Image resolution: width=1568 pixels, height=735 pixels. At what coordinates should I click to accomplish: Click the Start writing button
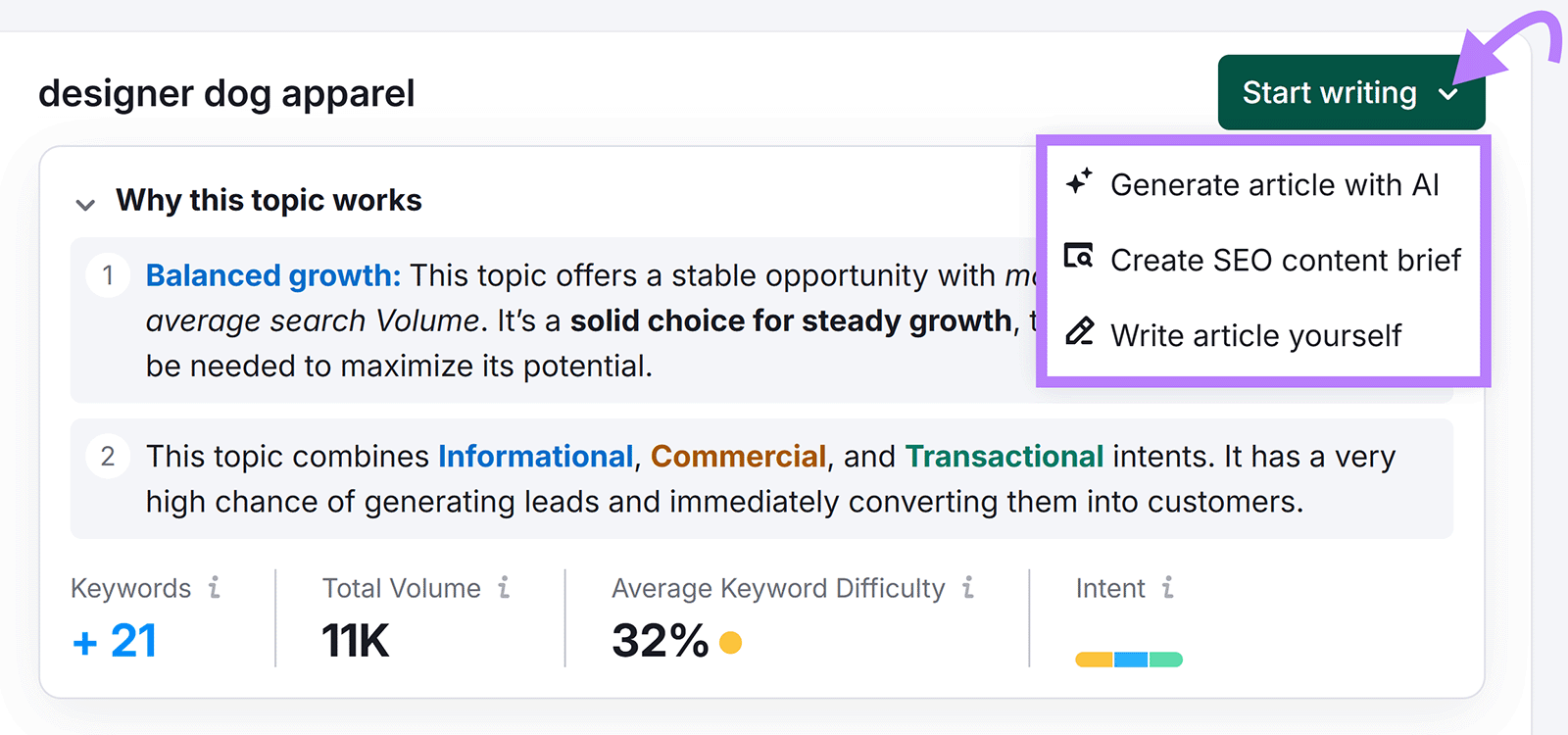1330,93
